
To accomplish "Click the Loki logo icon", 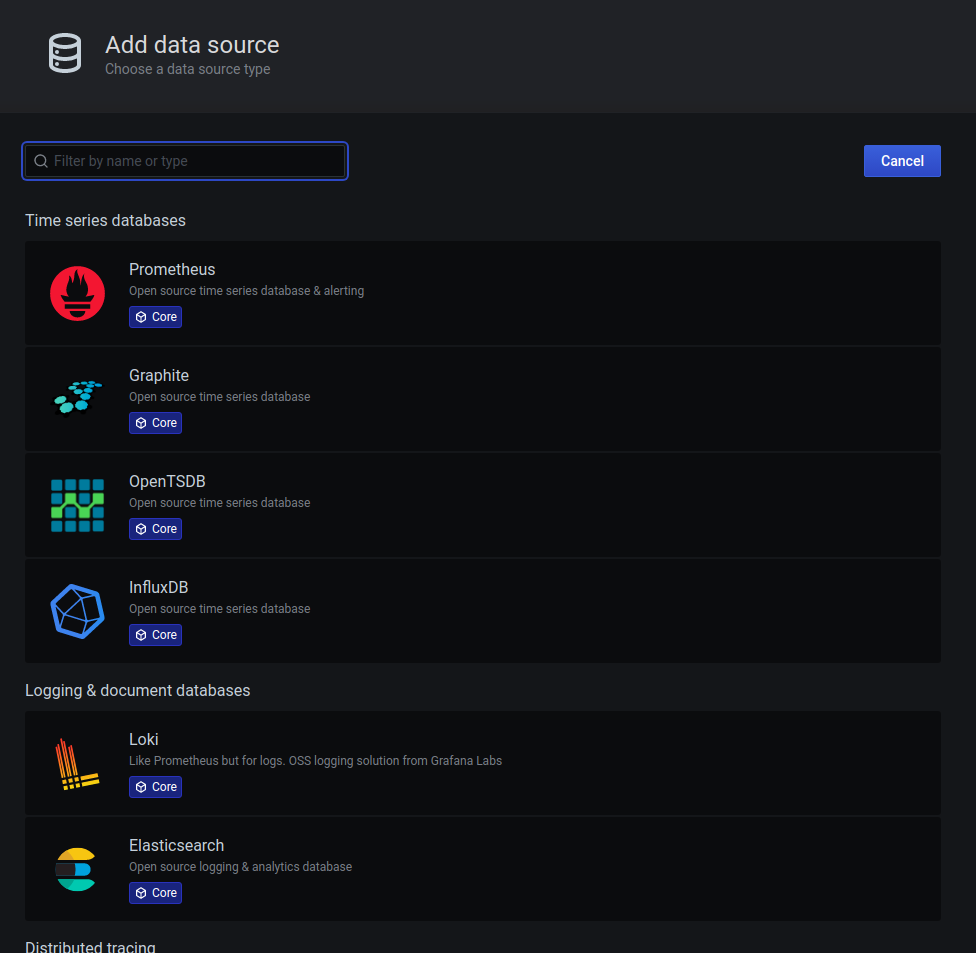I will [x=77, y=764].
